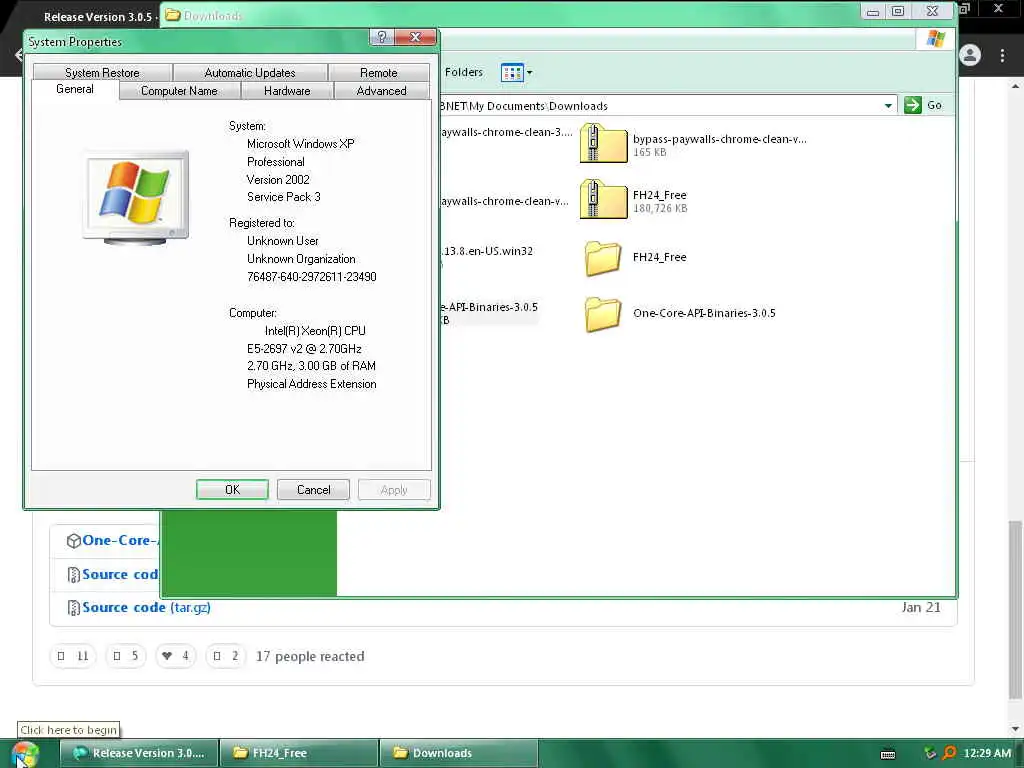Click the network connection tray icon

(931, 754)
